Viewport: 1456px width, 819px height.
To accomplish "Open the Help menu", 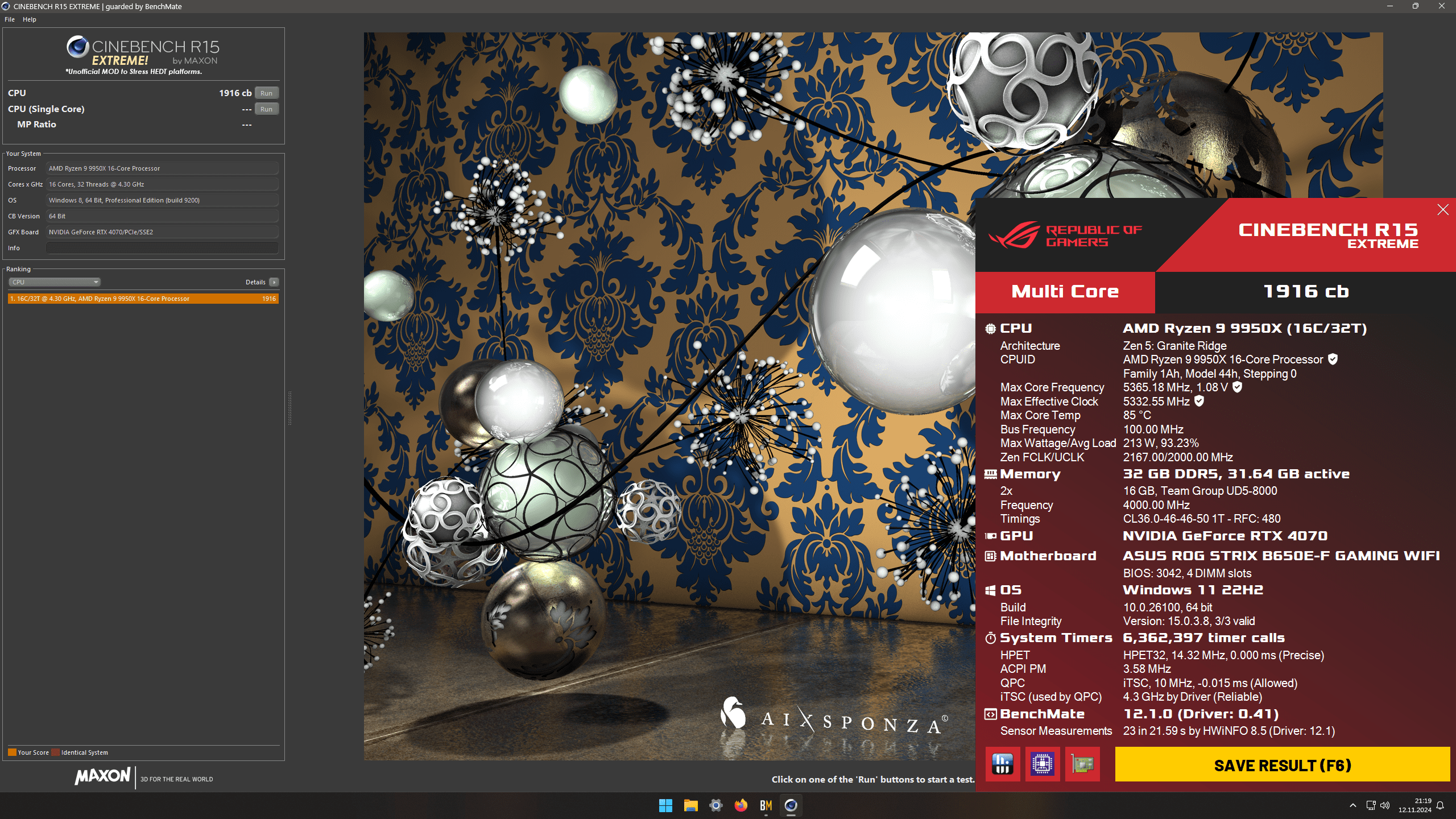I will coord(30,19).
